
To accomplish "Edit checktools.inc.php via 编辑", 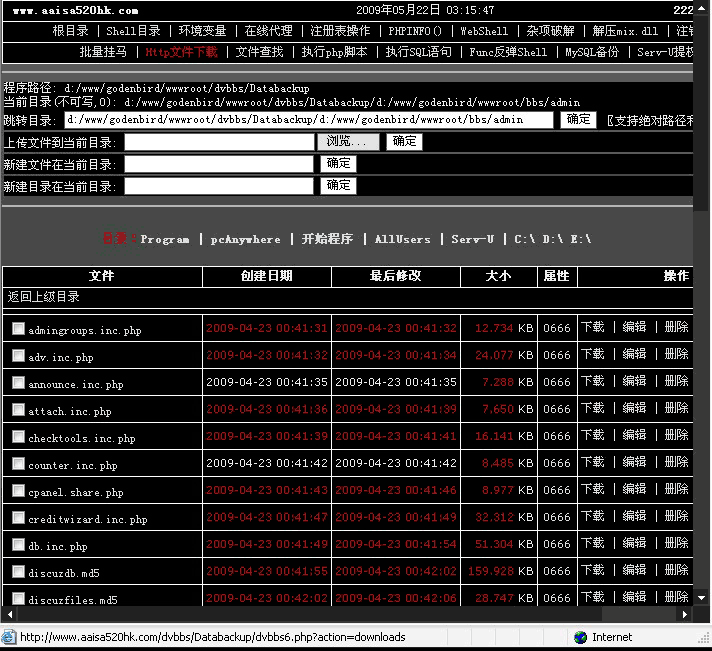I will pos(634,435).
